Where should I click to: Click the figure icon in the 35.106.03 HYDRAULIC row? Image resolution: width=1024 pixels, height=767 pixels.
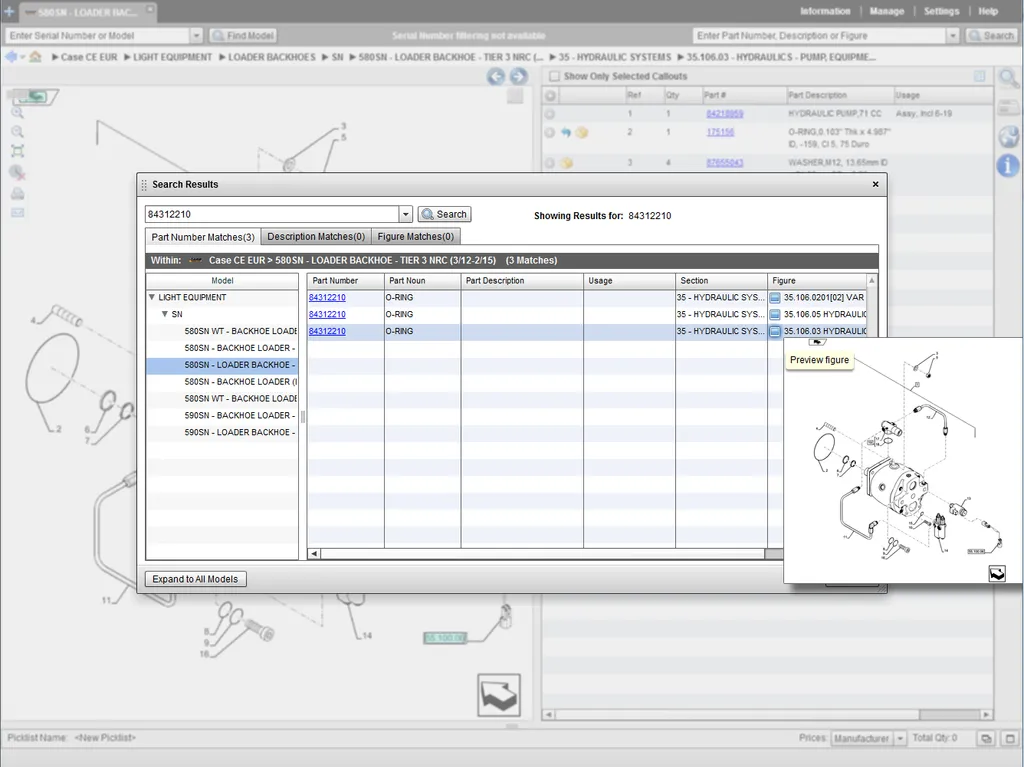(775, 332)
